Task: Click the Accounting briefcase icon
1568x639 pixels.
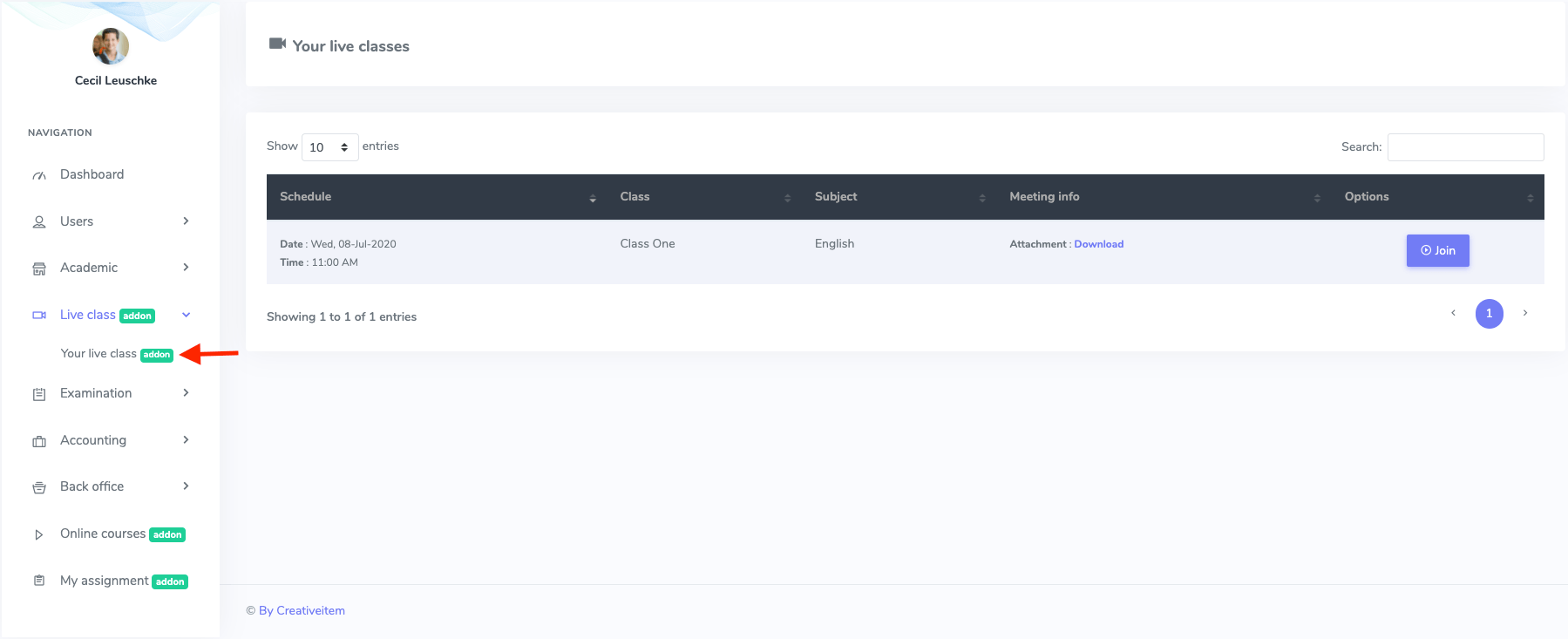Action: [39, 441]
